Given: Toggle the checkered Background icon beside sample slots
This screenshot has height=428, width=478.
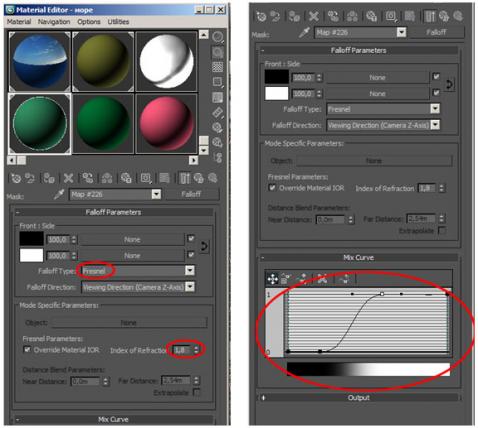Looking at the screenshot, I should pyautogui.click(x=218, y=67).
